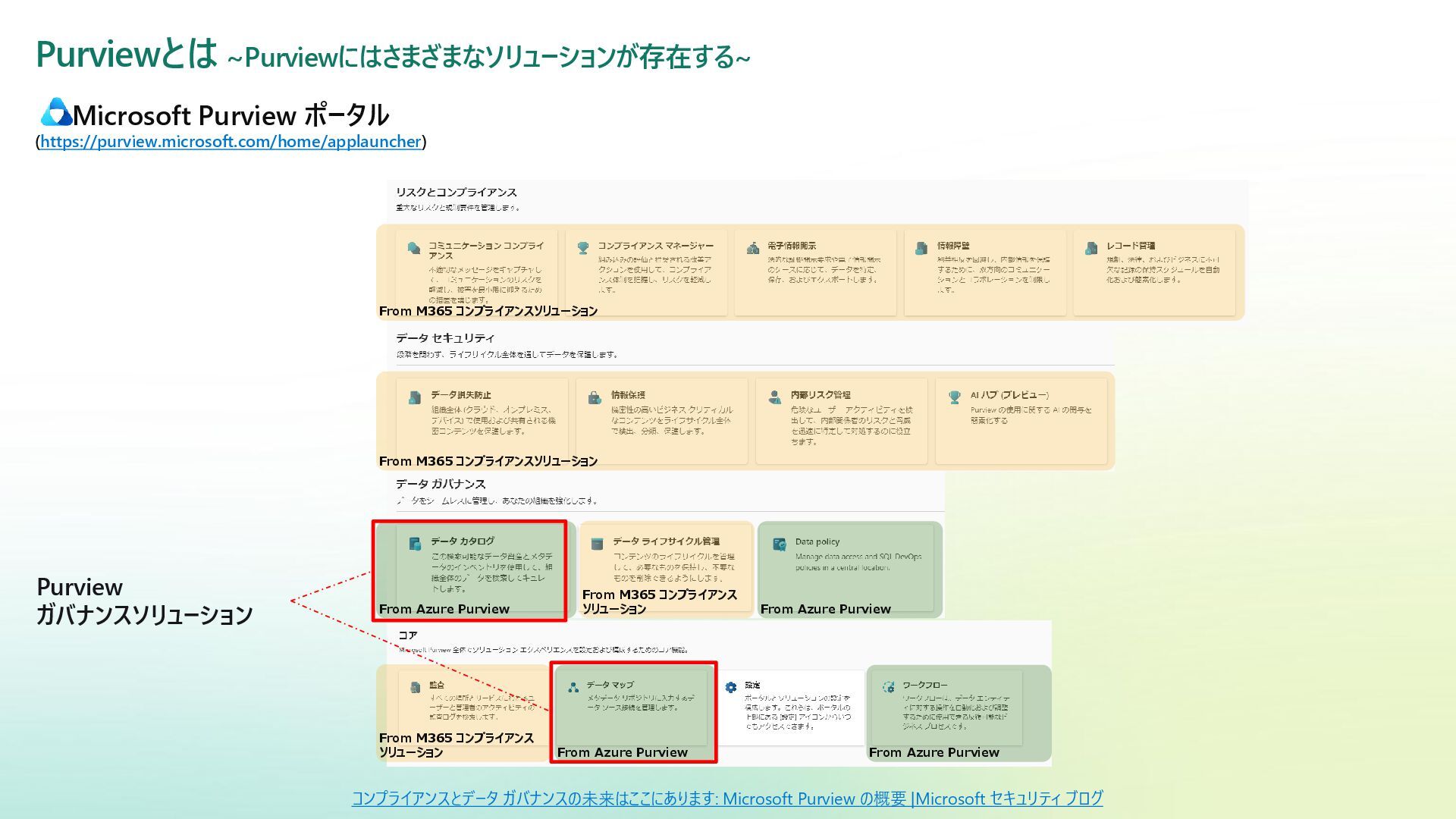The image size is (1456, 819).
Task: Open the Microsoft security blog link at bottom
Action: click(x=726, y=799)
